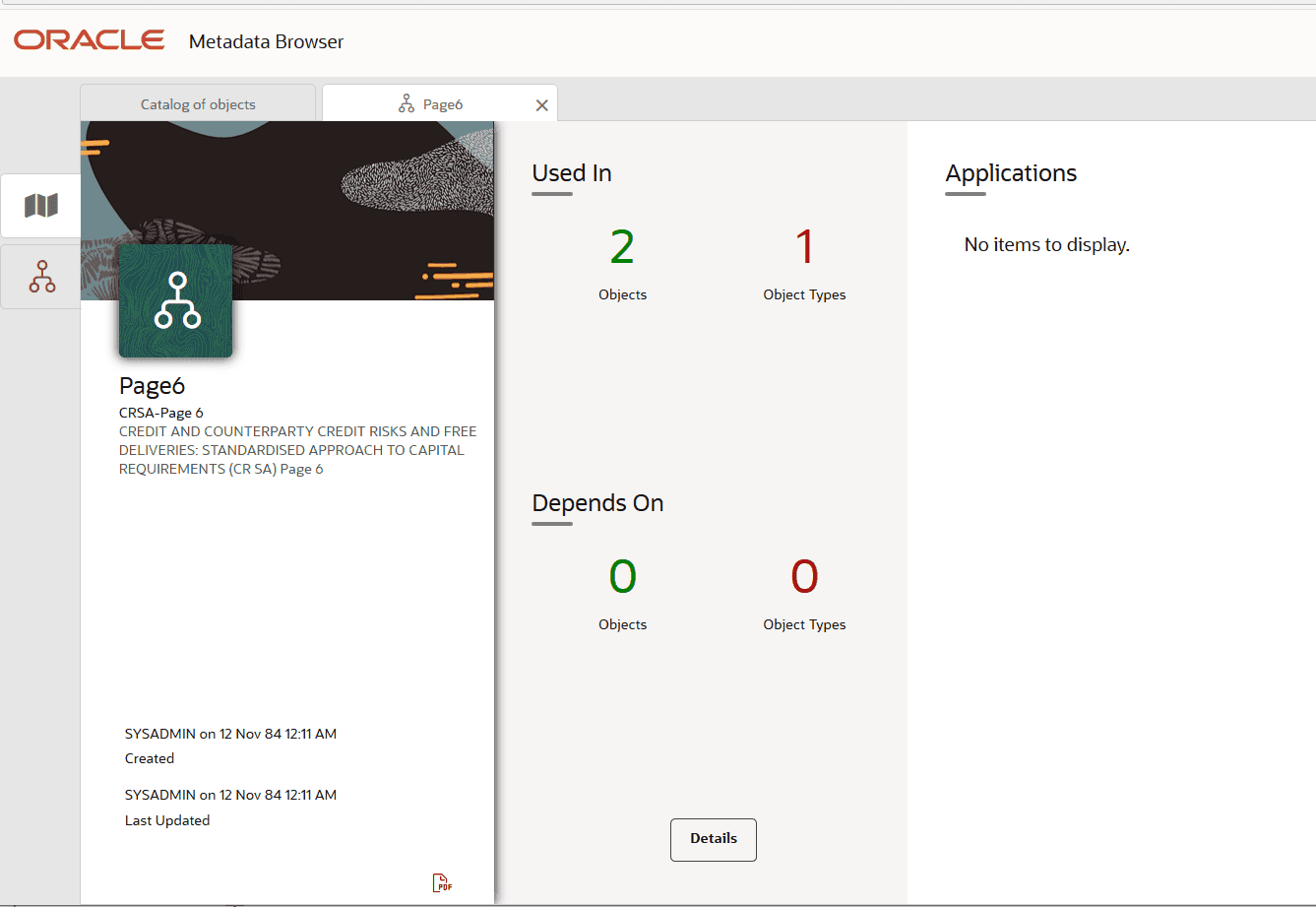
Task: Click the CRSA-Page 6 description text
Action: (160, 412)
